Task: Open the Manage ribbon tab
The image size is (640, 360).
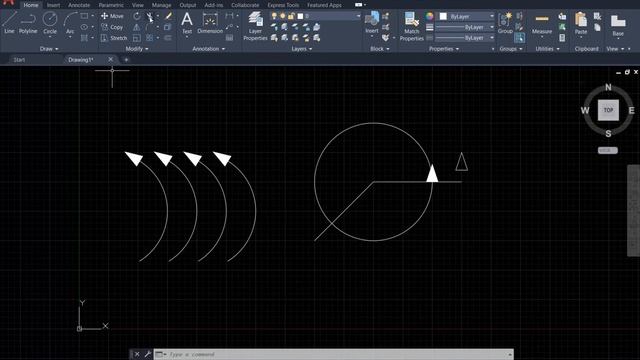Action: [x=161, y=5]
